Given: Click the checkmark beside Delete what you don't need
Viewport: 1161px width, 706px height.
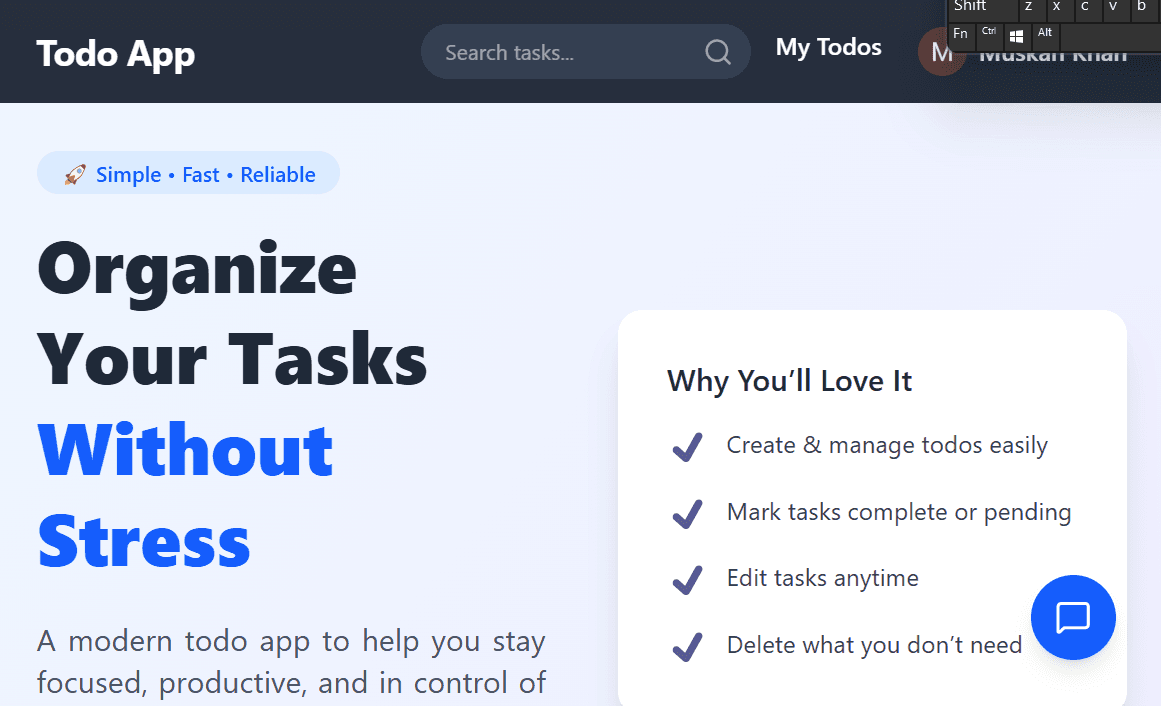Looking at the screenshot, I should pyautogui.click(x=687, y=646).
